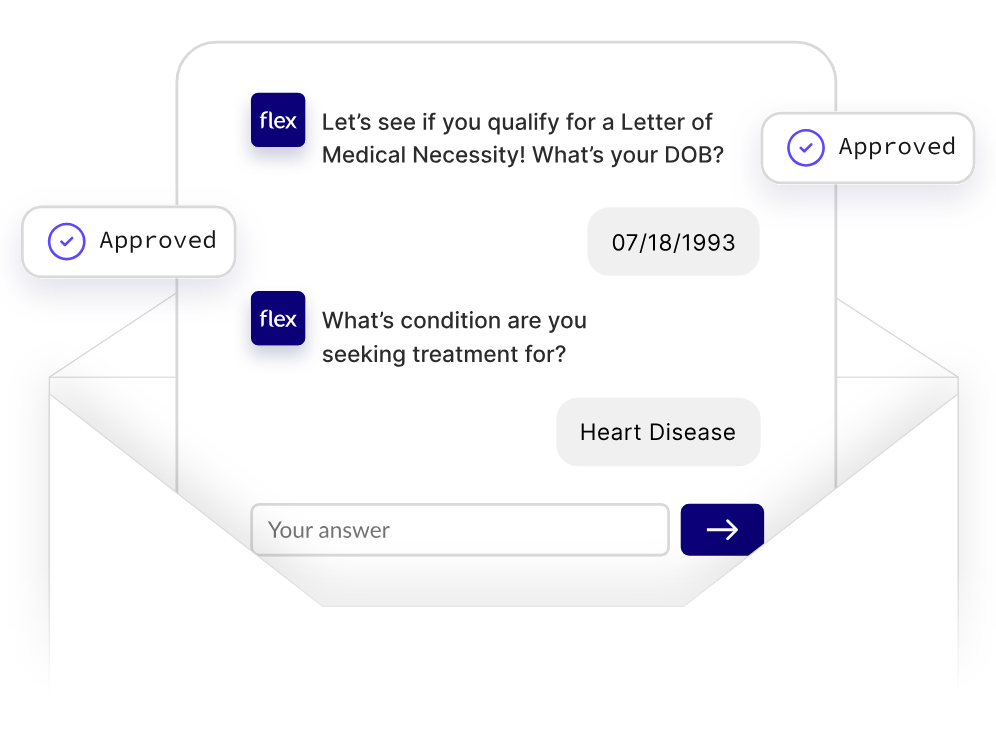
Task: Click the flex logo beside the DOB question
Action: tap(277, 120)
